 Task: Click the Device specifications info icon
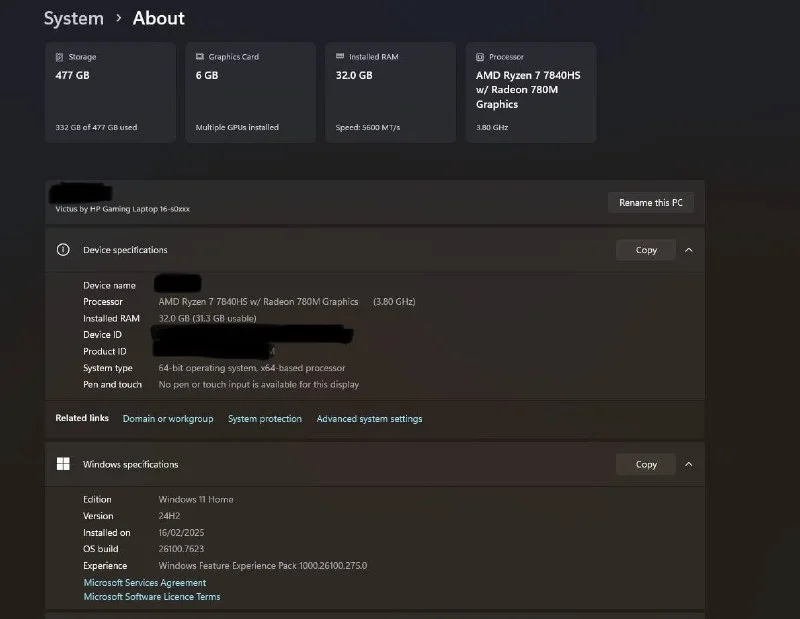(63, 250)
